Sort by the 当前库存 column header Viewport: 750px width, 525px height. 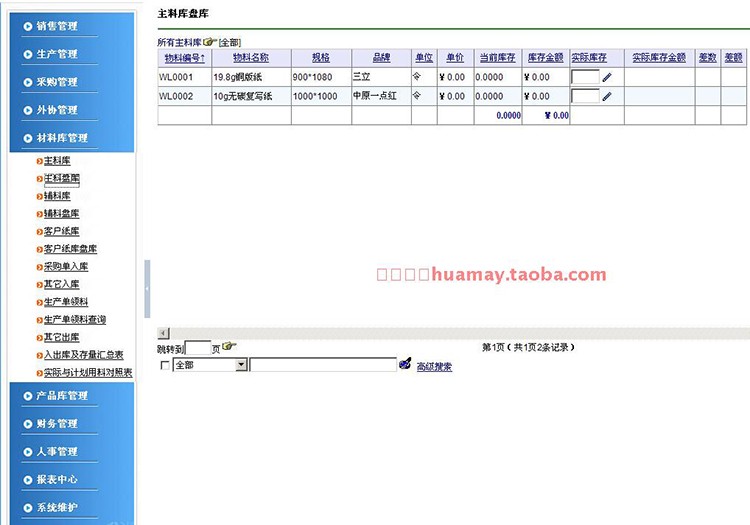point(497,58)
